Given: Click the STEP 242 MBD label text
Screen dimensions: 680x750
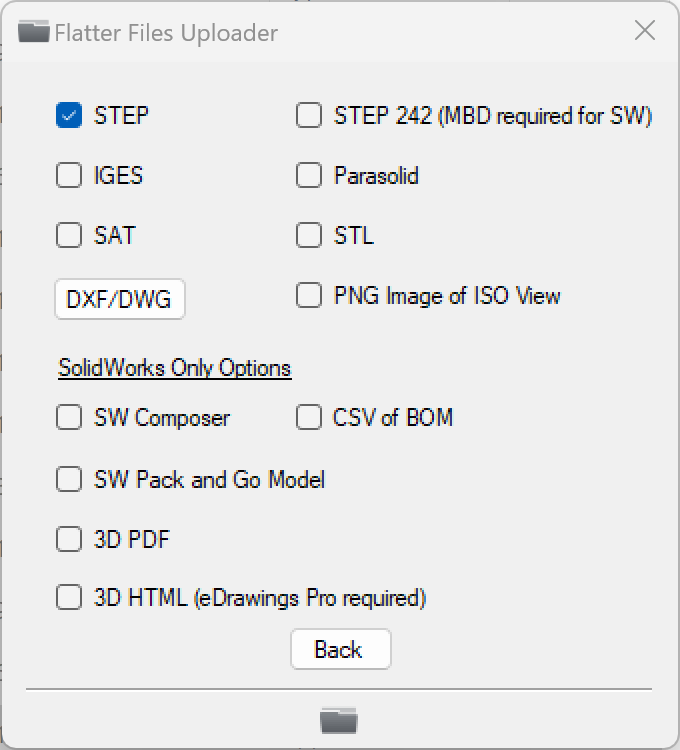Looking at the screenshot, I should [492, 116].
